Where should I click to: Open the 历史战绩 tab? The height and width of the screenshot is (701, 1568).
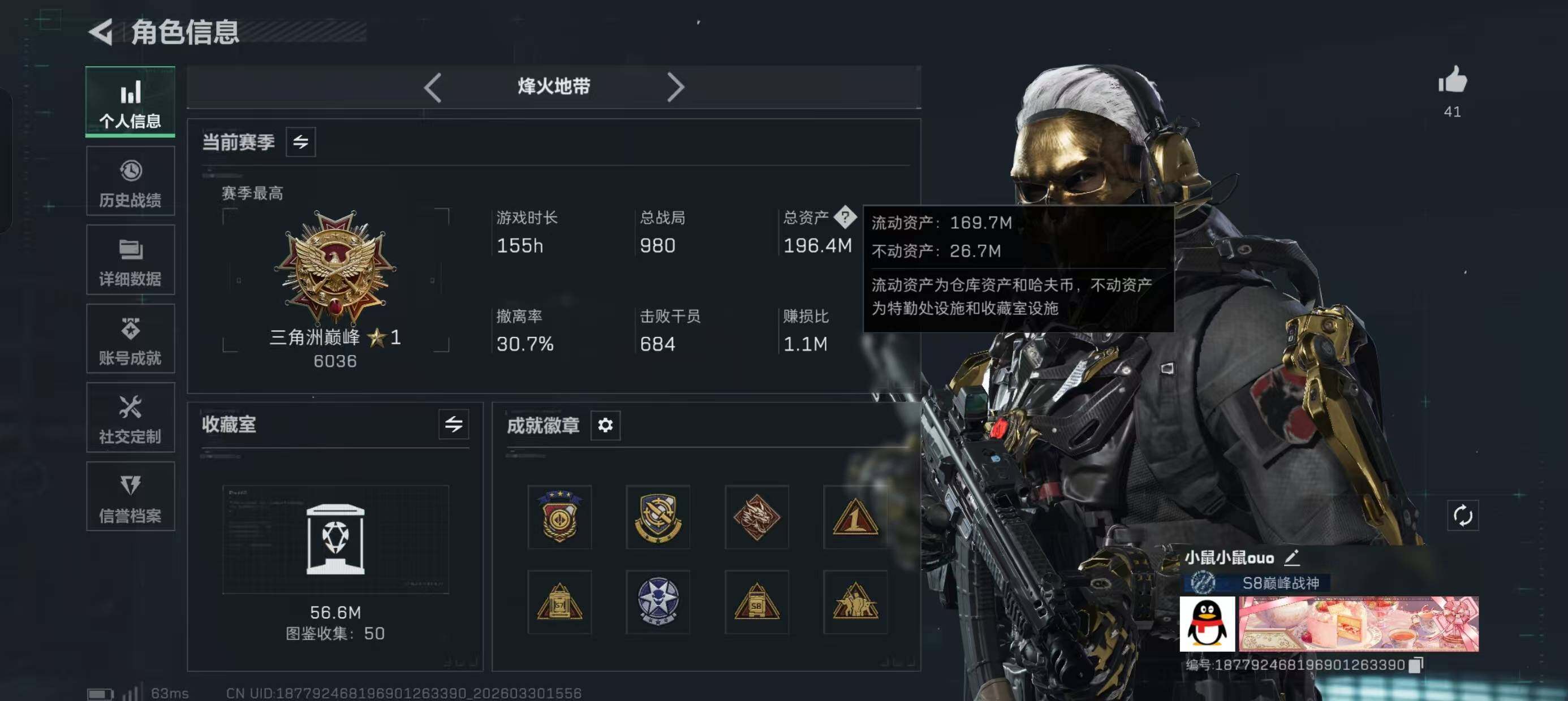point(130,181)
